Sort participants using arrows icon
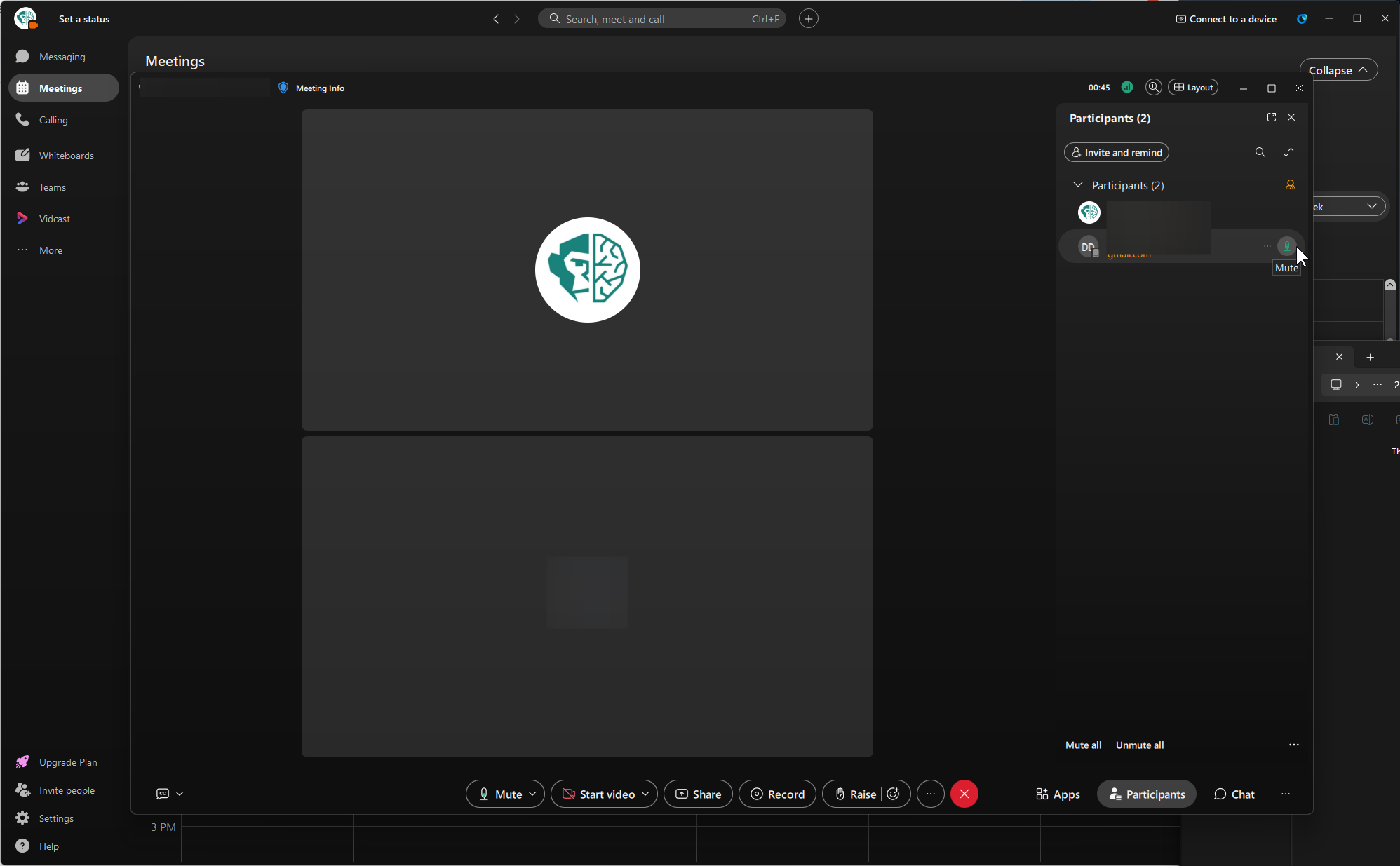The width and height of the screenshot is (1400, 866). 1288,152
